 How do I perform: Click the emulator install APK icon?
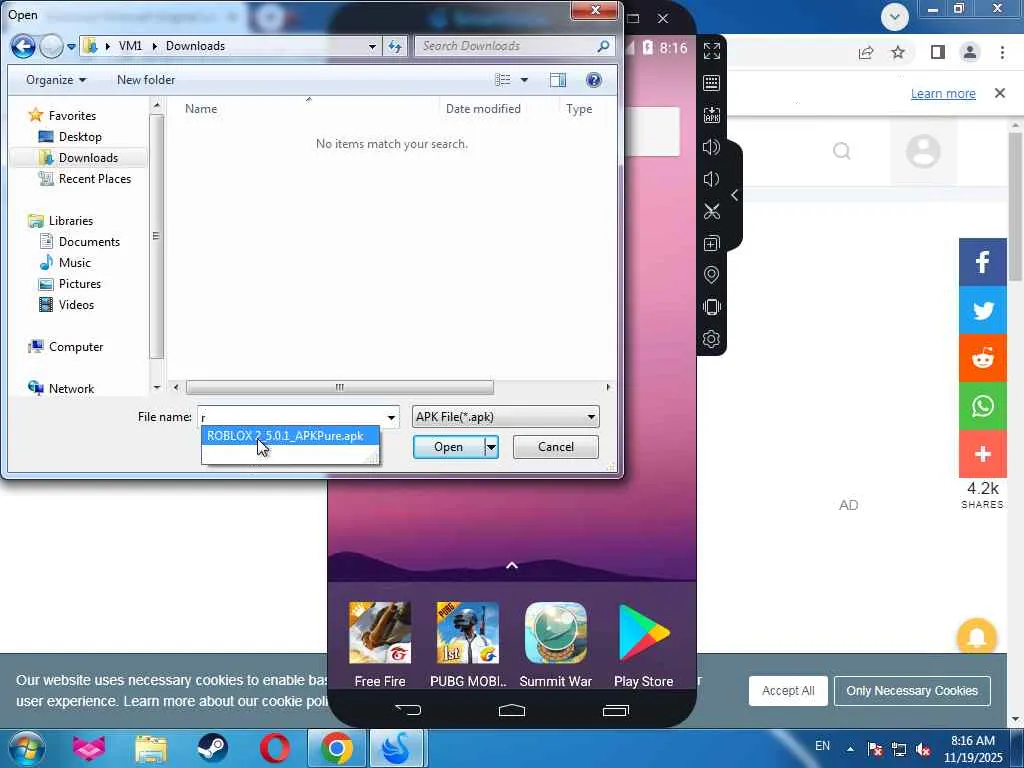point(712,115)
